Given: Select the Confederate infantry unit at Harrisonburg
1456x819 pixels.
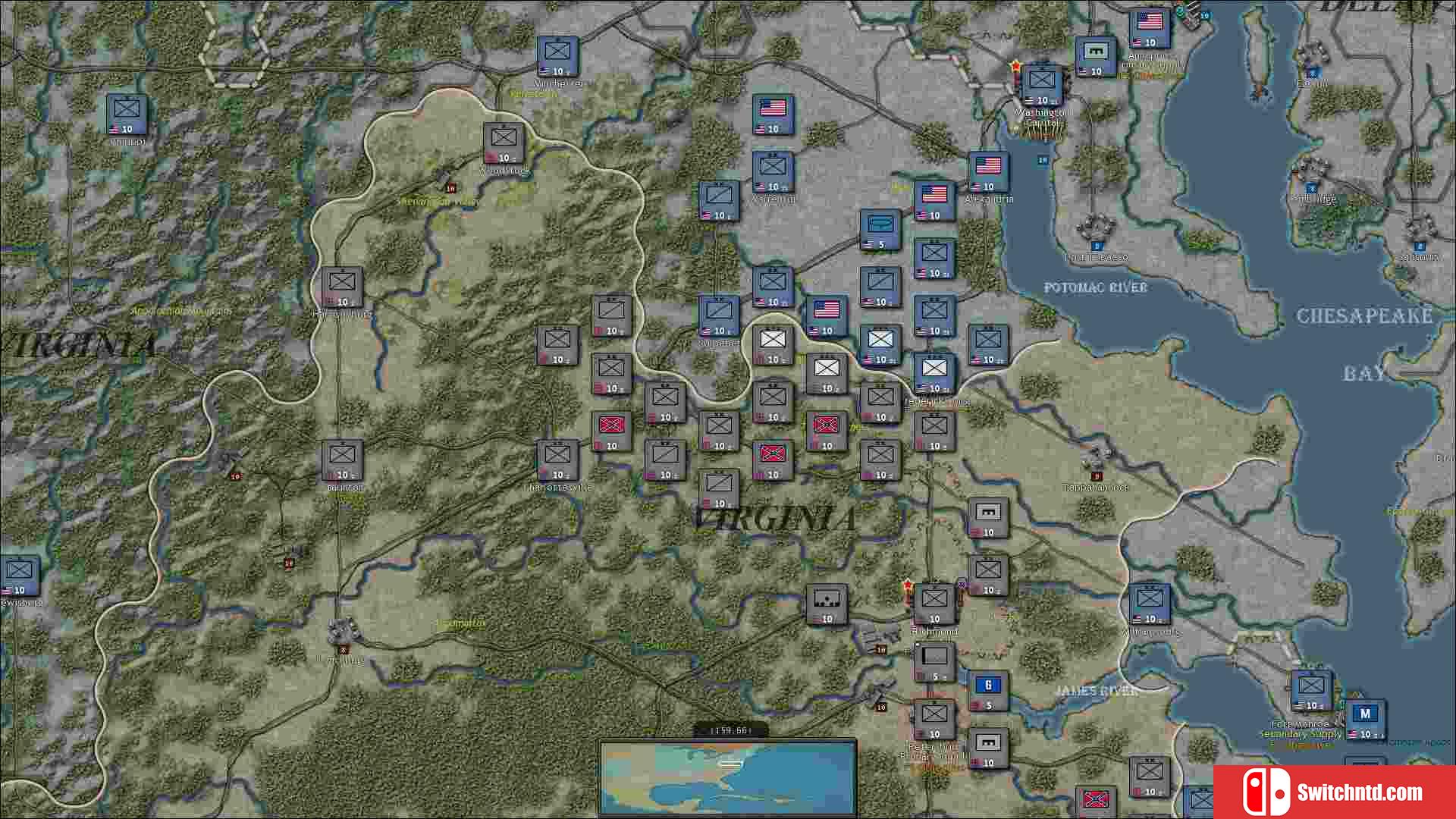Looking at the screenshot, I should (342, 287).
